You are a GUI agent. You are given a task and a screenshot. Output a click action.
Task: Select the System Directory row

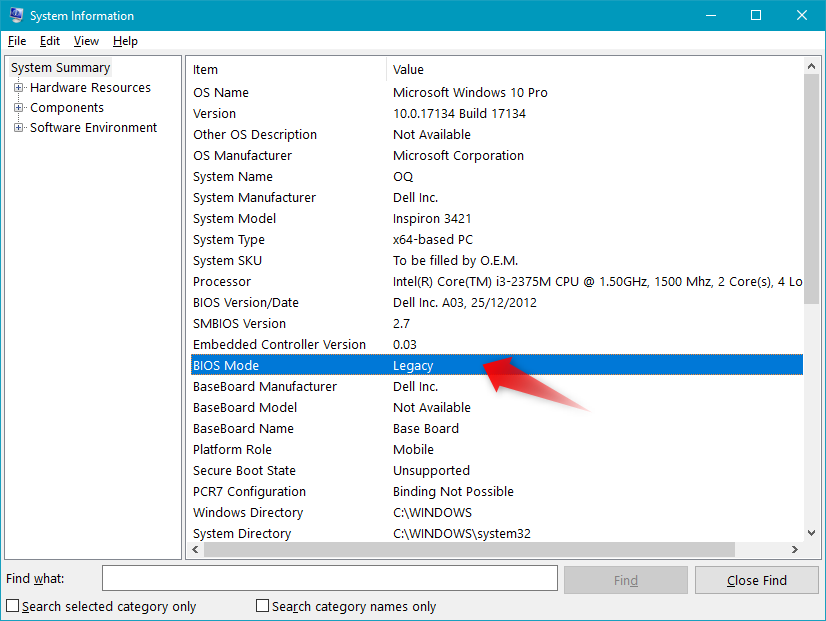coord(497,534)
